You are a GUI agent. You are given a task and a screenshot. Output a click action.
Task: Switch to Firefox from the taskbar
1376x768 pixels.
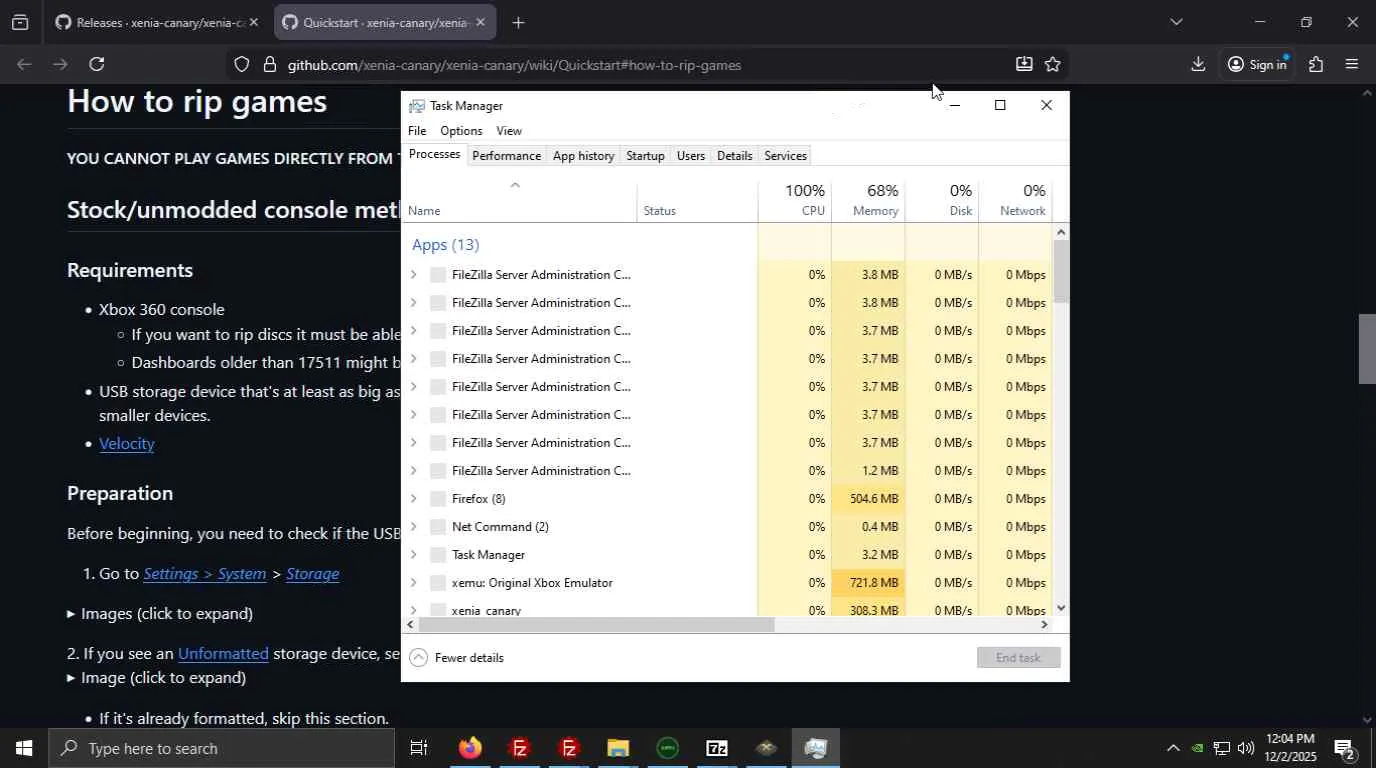pos(470,748)
